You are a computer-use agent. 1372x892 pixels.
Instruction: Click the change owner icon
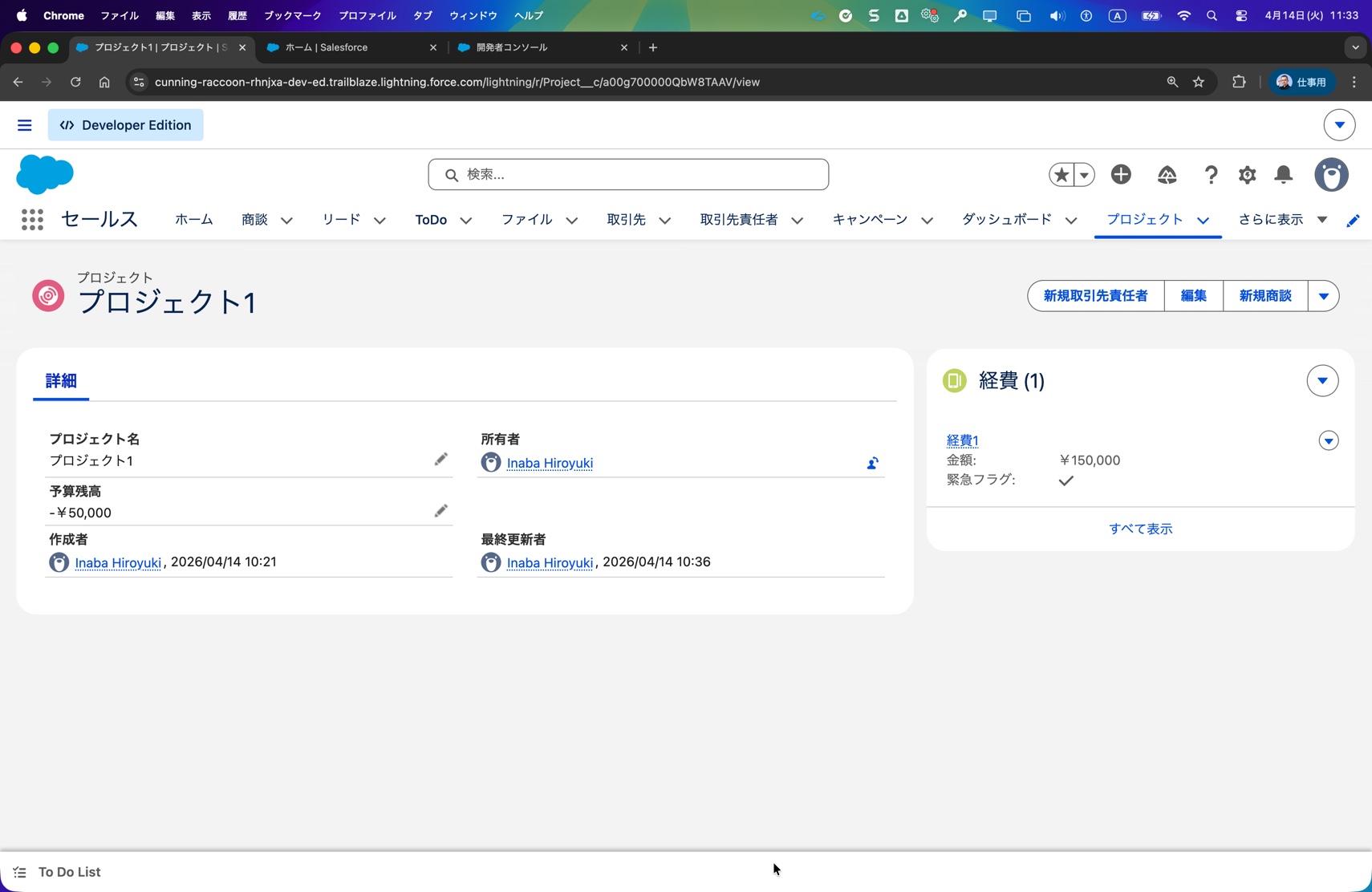coord(872,464)
